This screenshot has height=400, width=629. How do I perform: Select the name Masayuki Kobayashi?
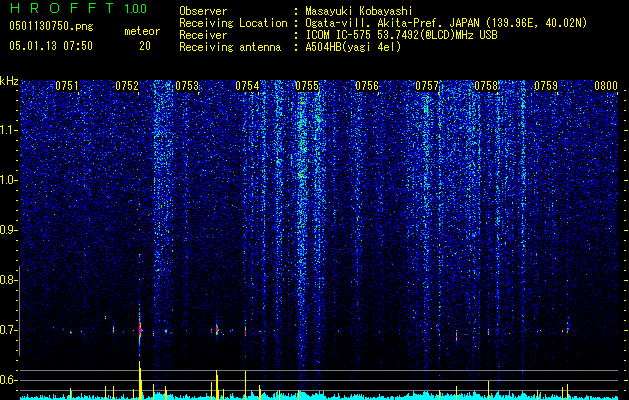(x=359, y=11)
